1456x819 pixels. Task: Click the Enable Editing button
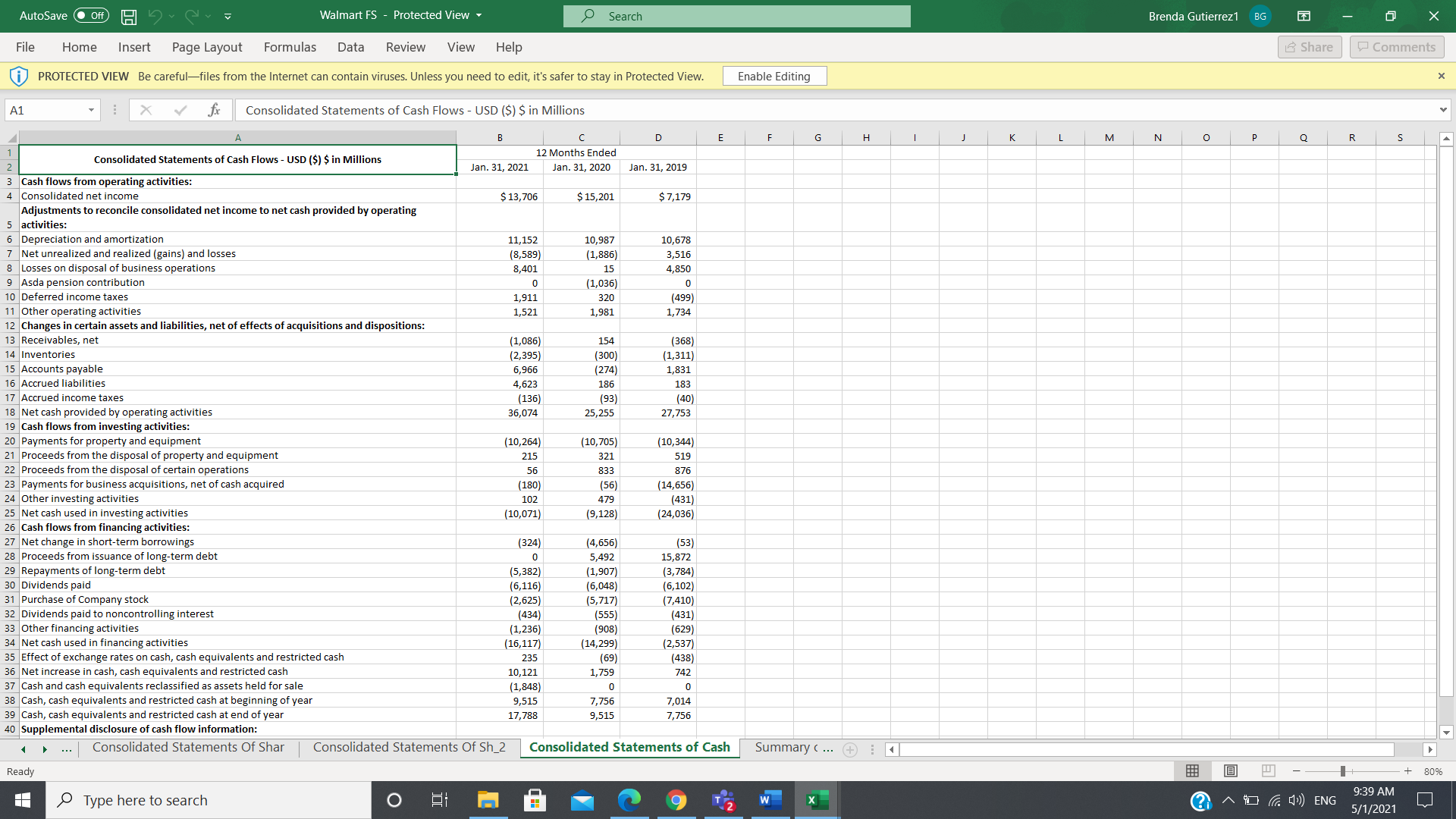[774, 76]
